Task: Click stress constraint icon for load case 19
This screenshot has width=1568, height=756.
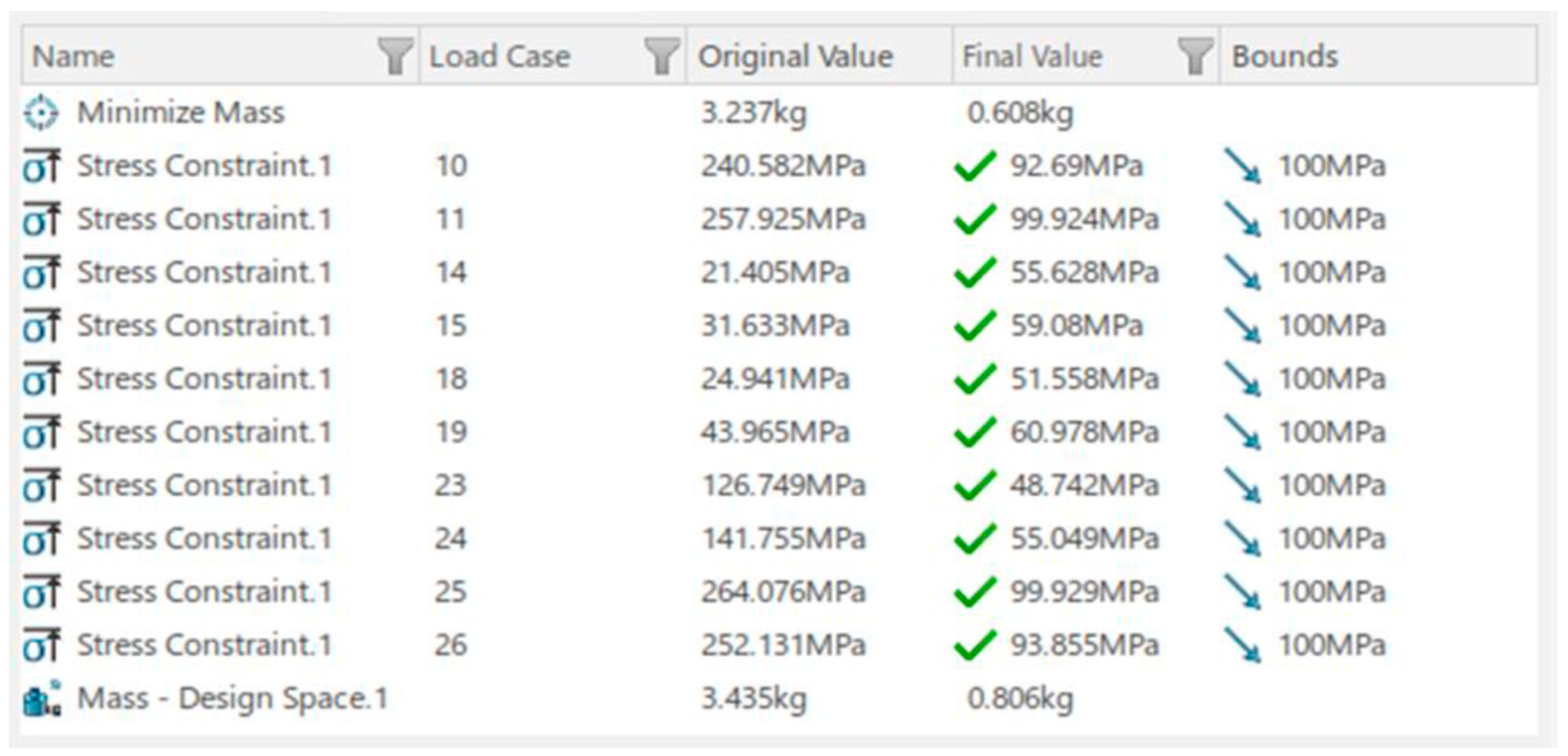Action: pyautogui.click(x=42, y=433)
